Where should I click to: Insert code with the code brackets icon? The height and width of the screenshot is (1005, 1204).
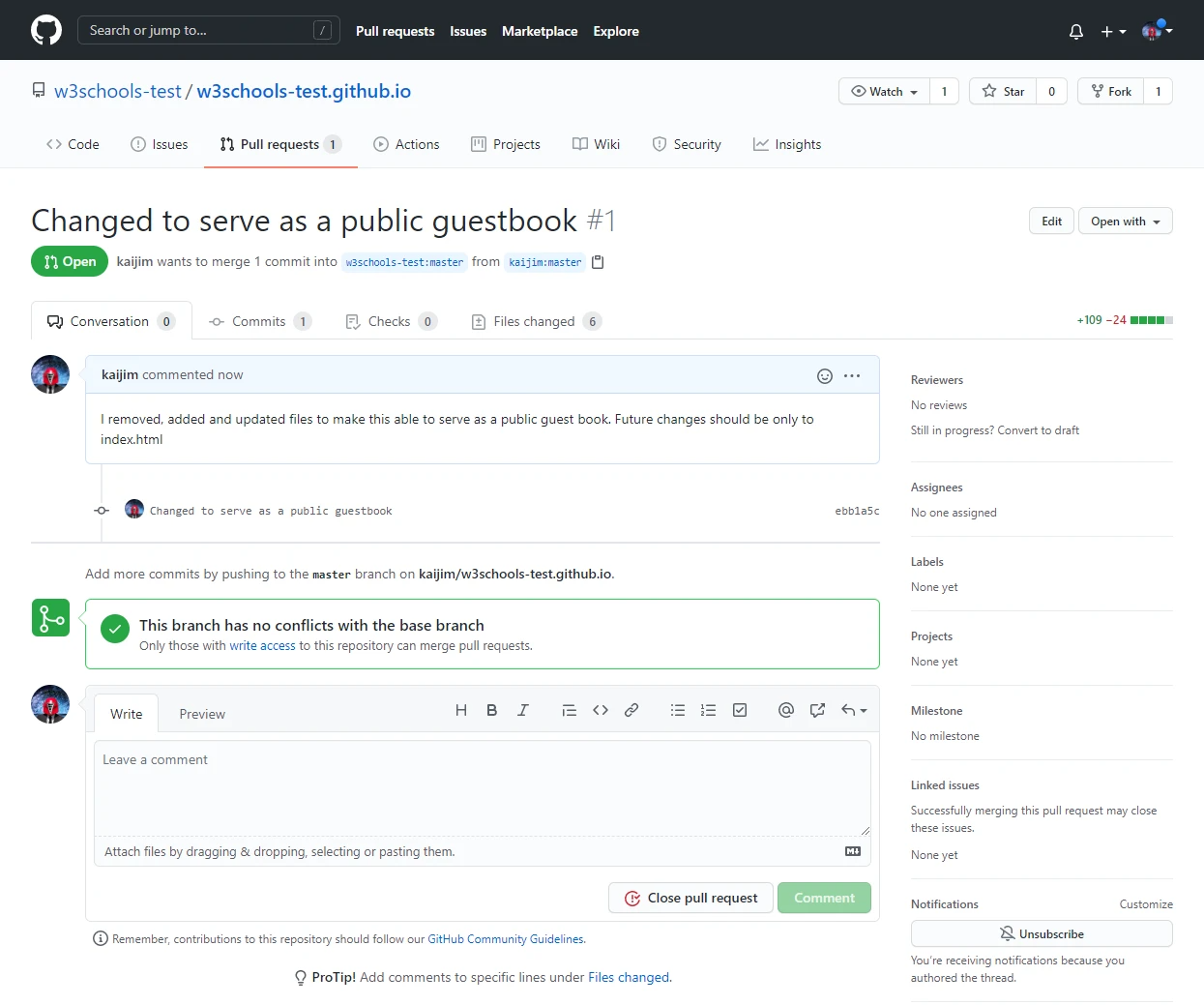[601, 710]
